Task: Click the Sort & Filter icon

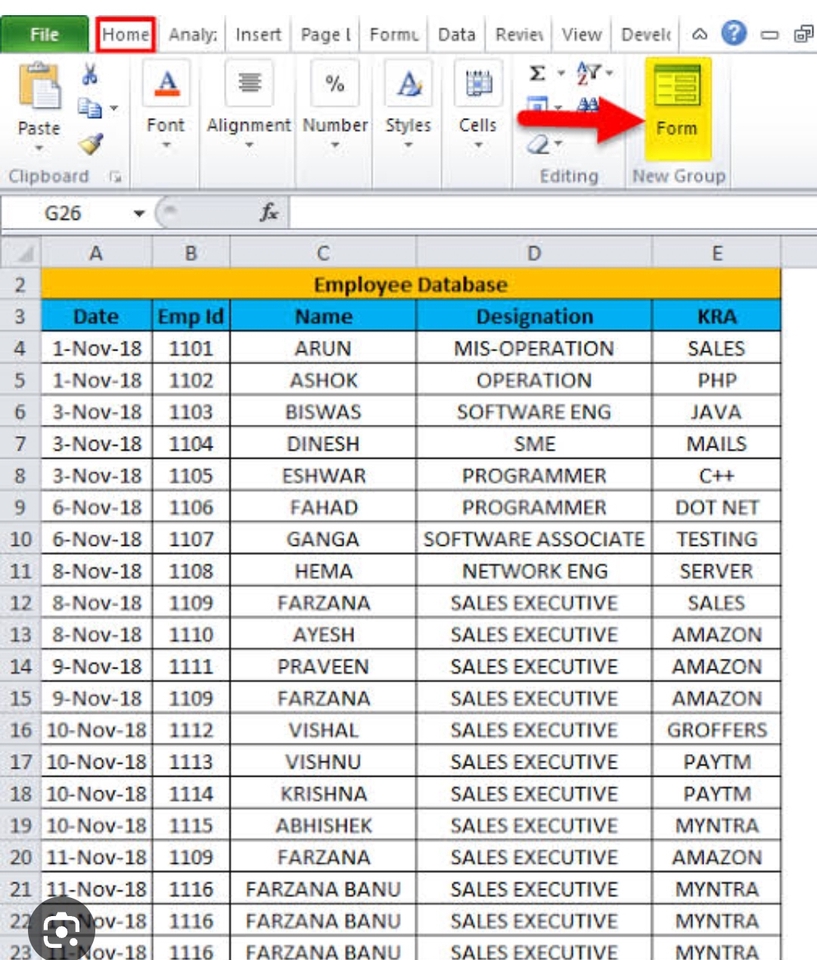Action: [x=589, y=73]
